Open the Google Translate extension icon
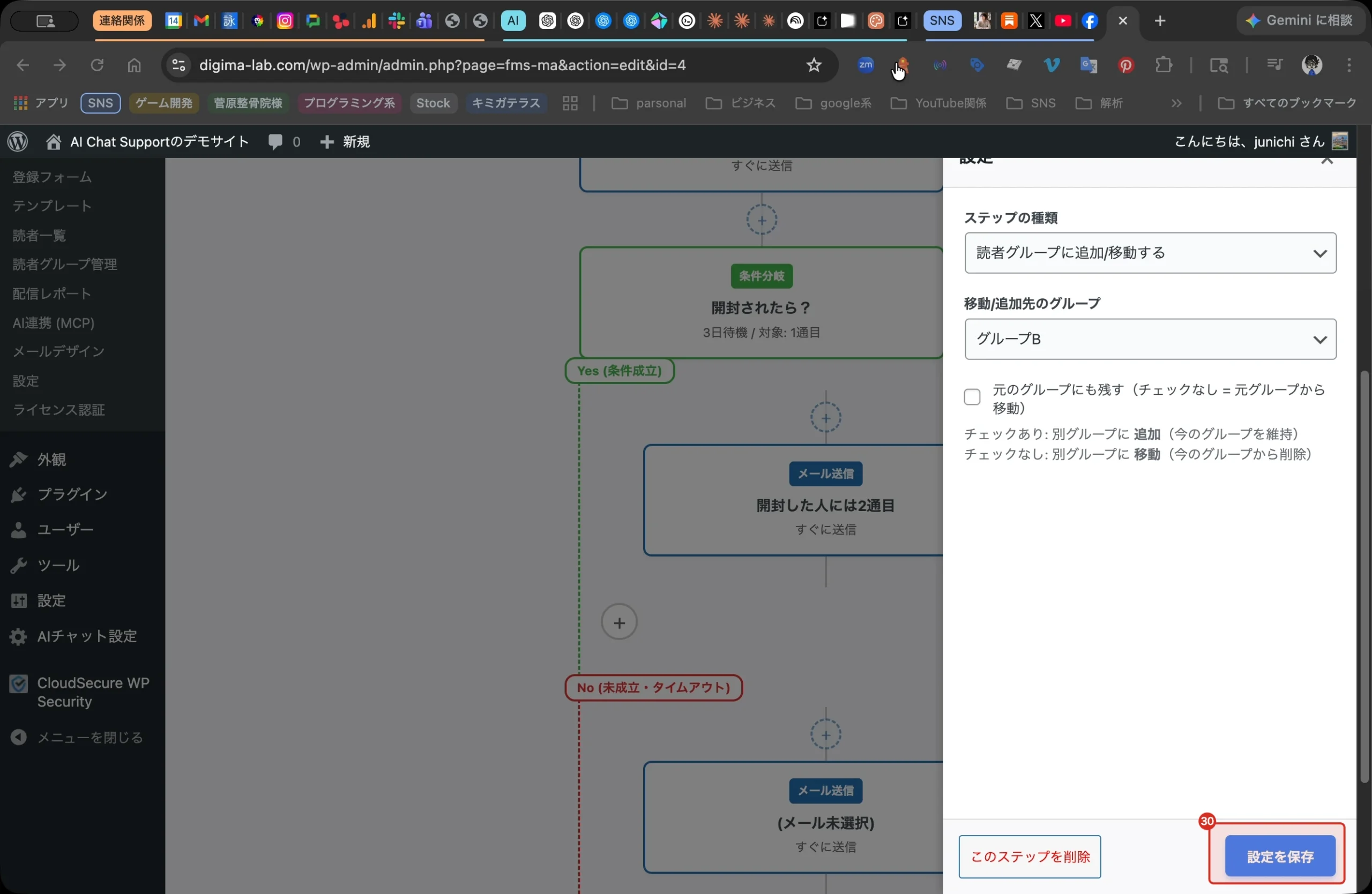Viewport: 1372px width, 894px height. [1088, 65]
